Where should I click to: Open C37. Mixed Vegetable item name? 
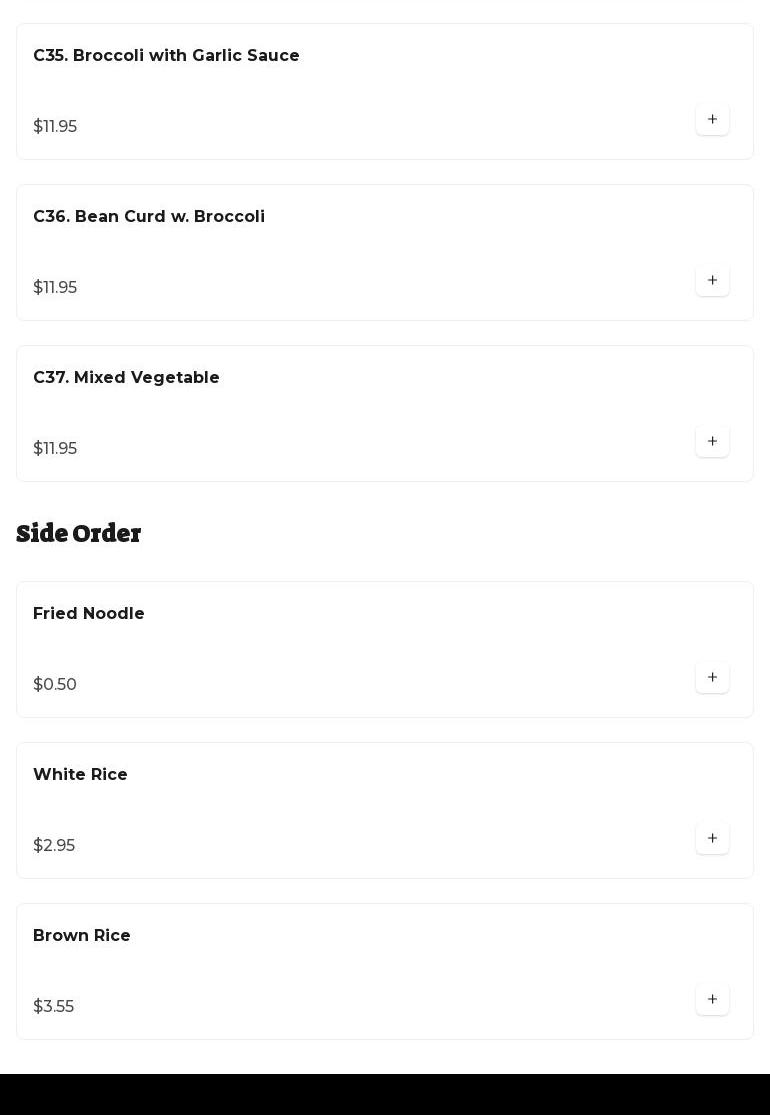pyautogui.click(x=126, y=378)
